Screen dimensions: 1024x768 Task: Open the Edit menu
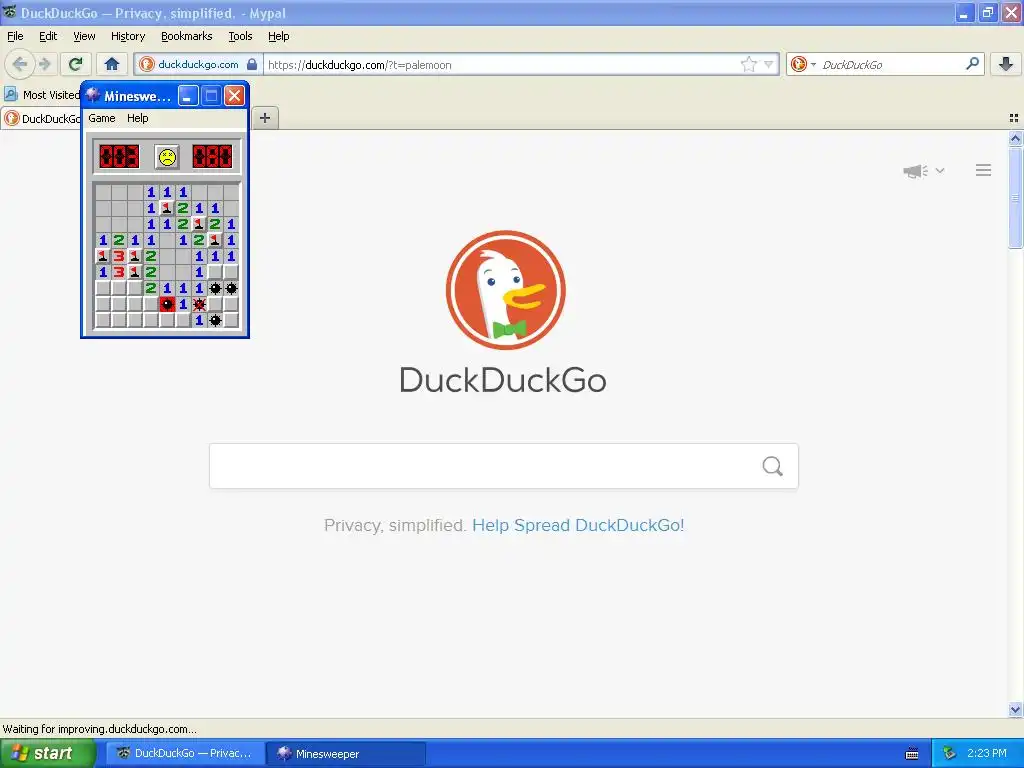[48, 36]
